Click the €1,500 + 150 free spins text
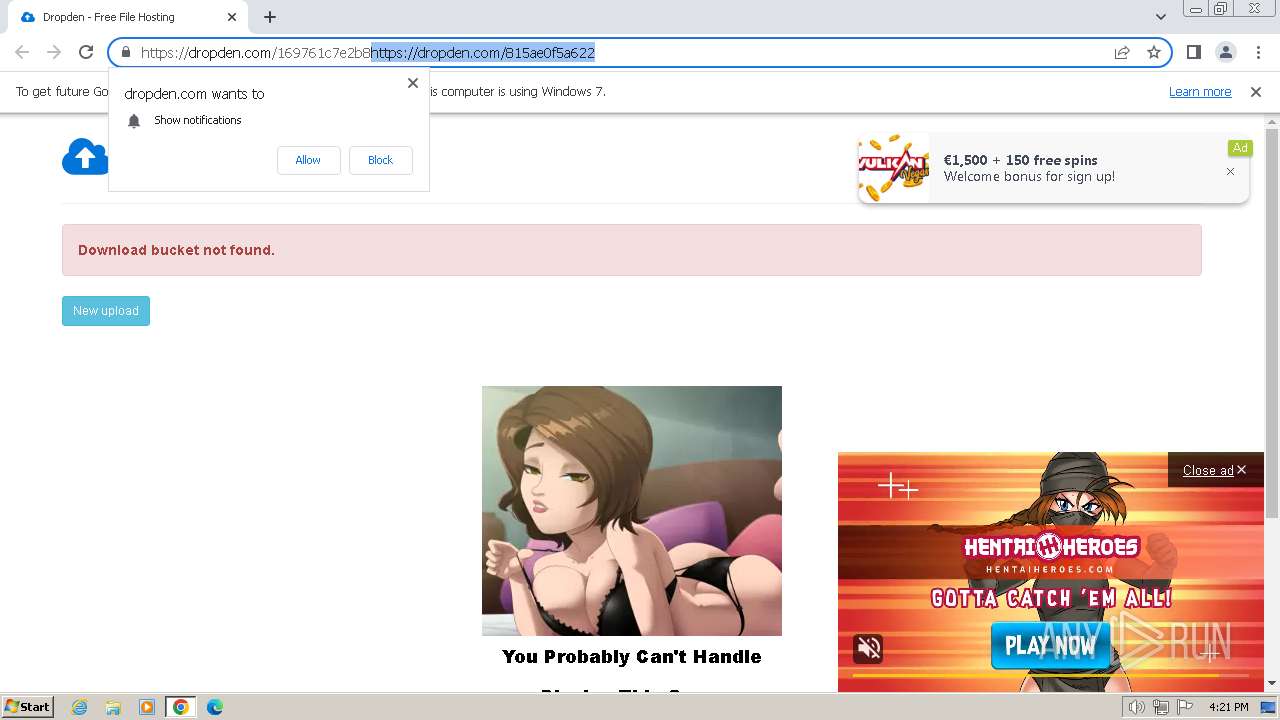Viewport: 1280px width, 720px height. (x=1020, y=160)
